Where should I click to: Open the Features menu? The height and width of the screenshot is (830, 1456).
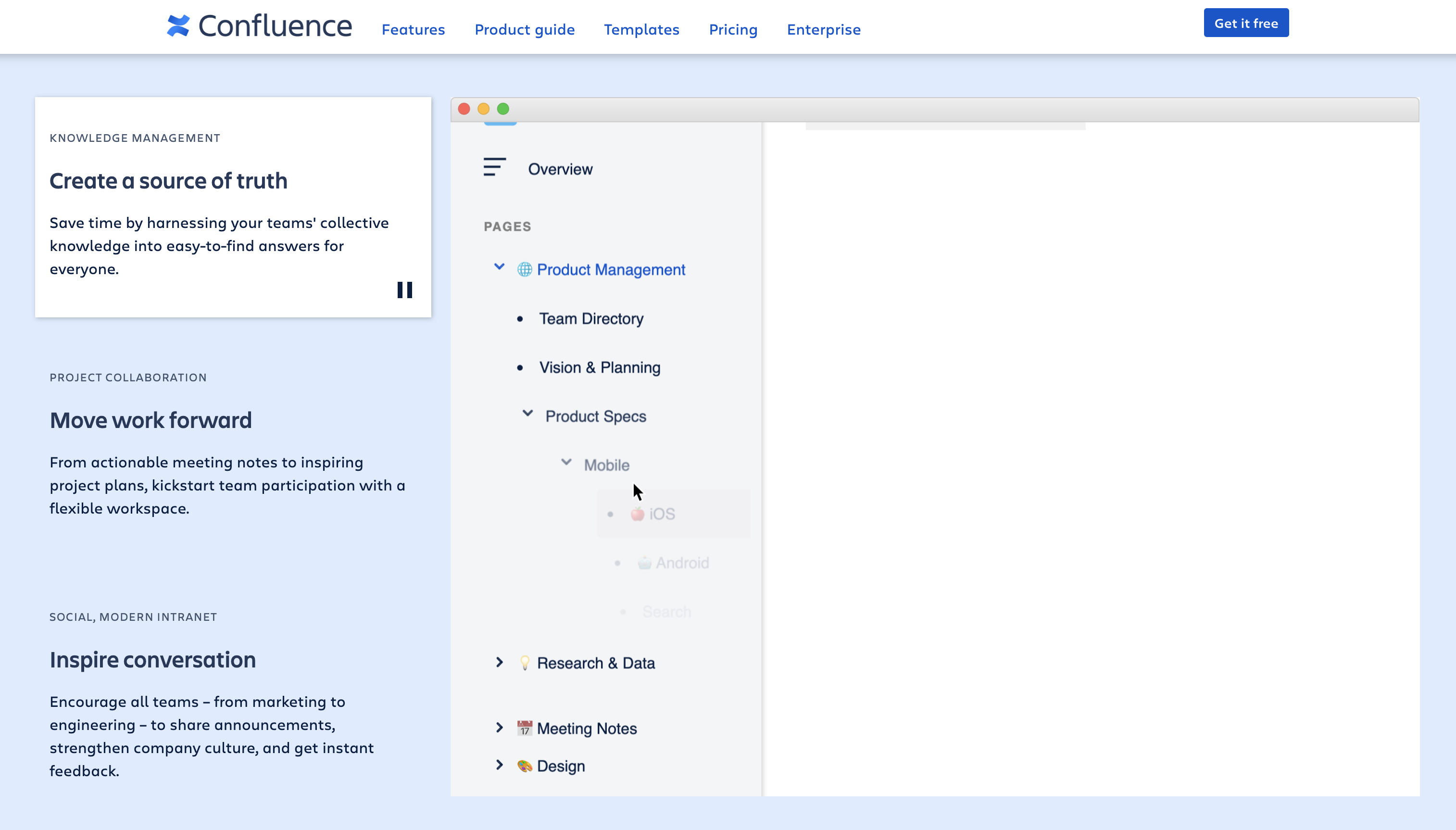pos(413,30)
